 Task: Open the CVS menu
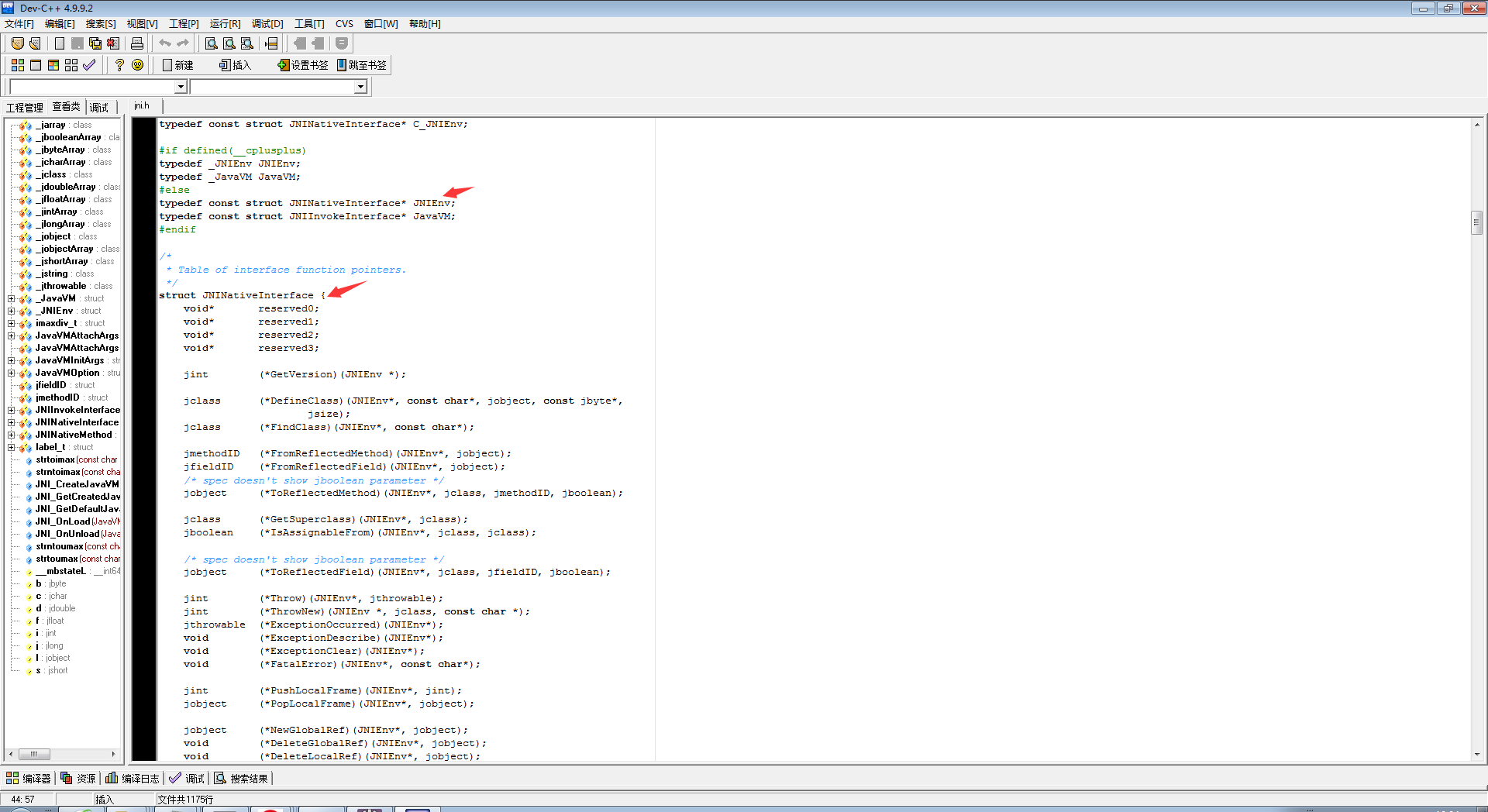(344, 24)
